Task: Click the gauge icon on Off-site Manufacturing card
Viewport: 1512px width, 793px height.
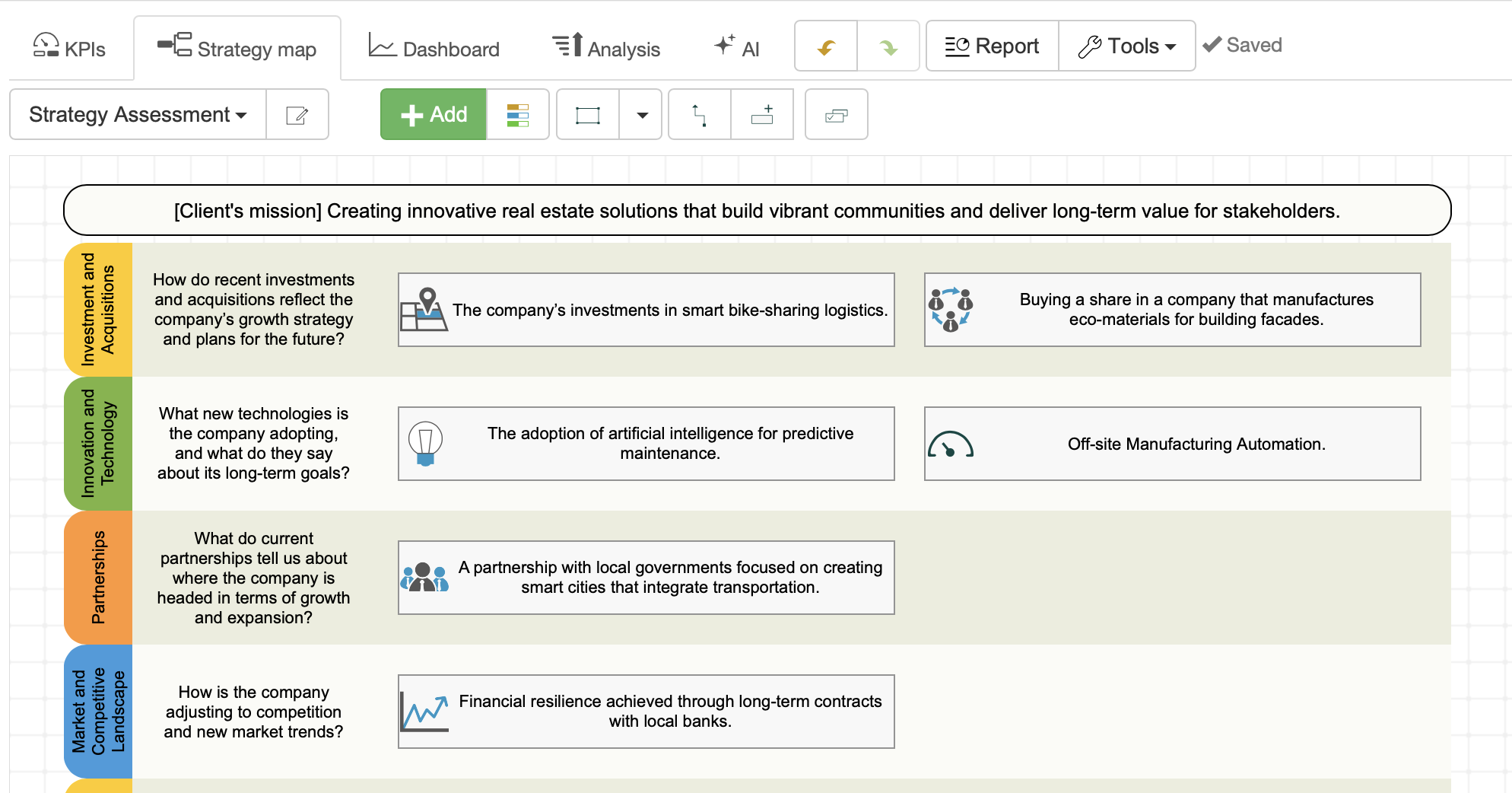Action: [x=950, y=444]
